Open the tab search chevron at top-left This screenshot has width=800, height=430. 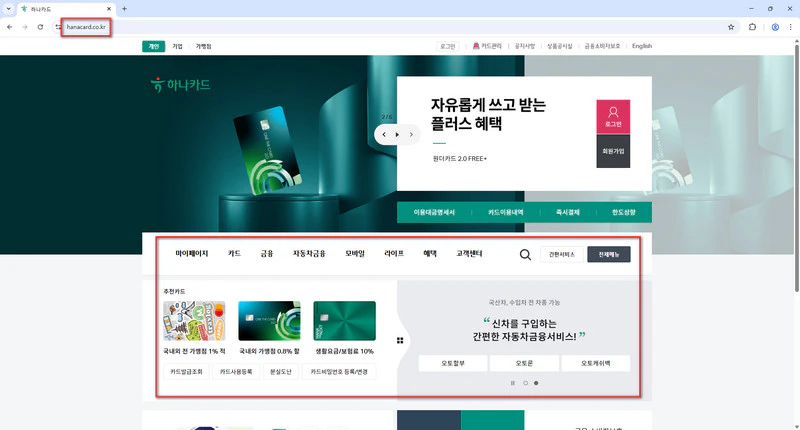(8, 9)
